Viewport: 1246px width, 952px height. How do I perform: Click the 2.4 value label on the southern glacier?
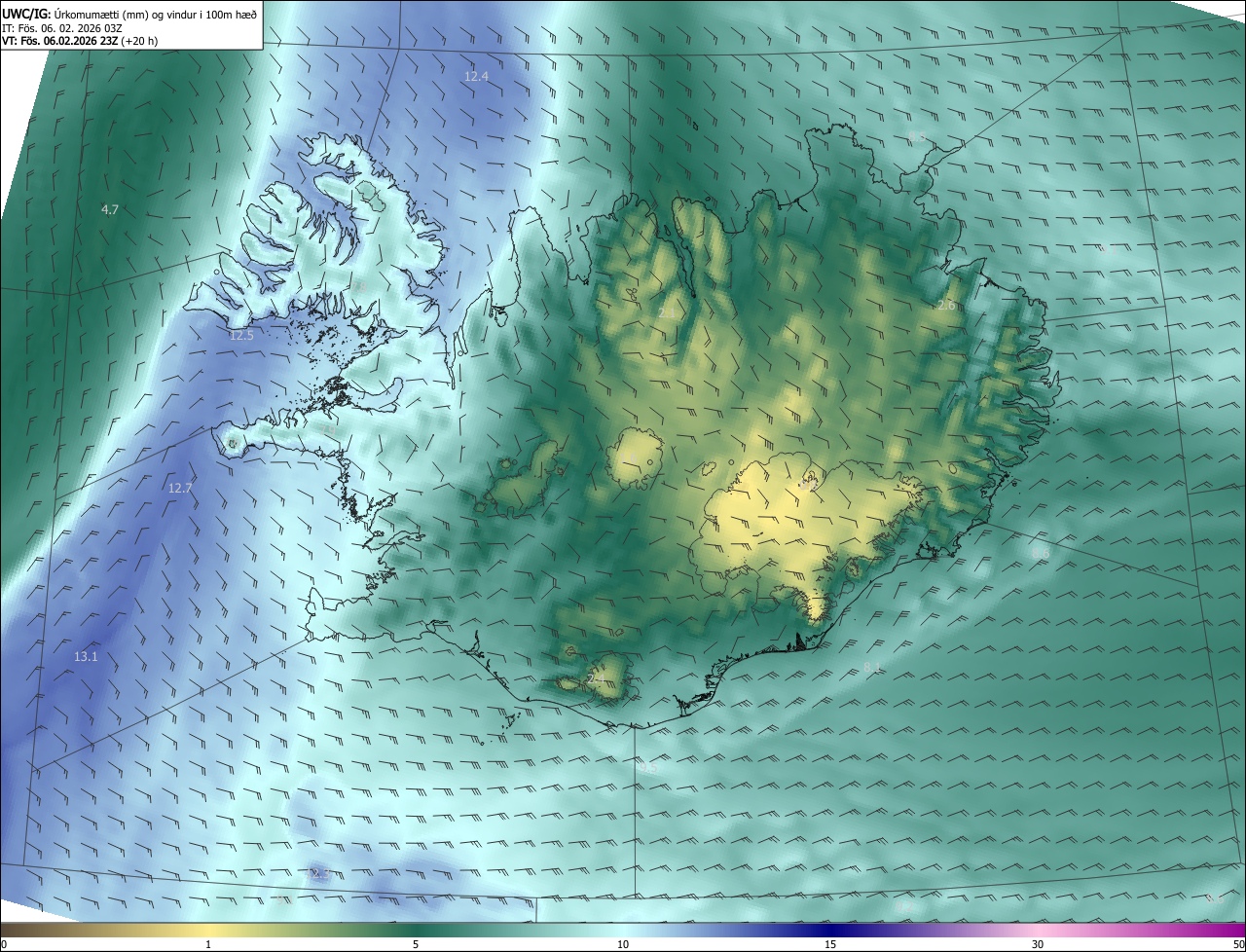pos(598,678)
